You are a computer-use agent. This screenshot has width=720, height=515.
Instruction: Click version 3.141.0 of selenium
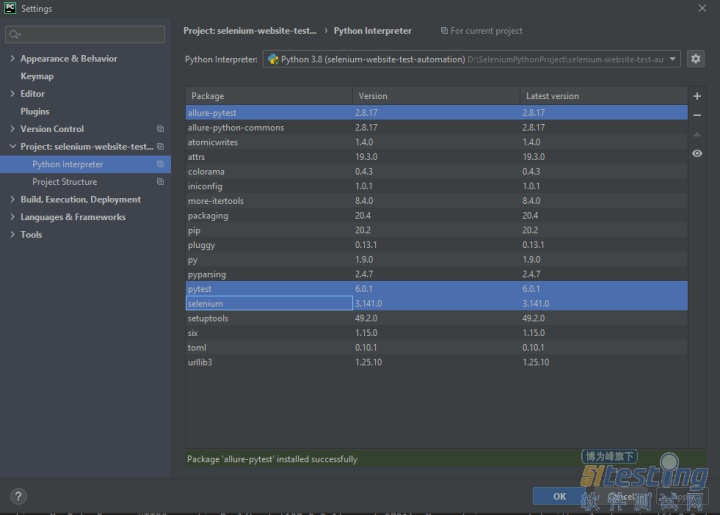click(x=368, y=303)
